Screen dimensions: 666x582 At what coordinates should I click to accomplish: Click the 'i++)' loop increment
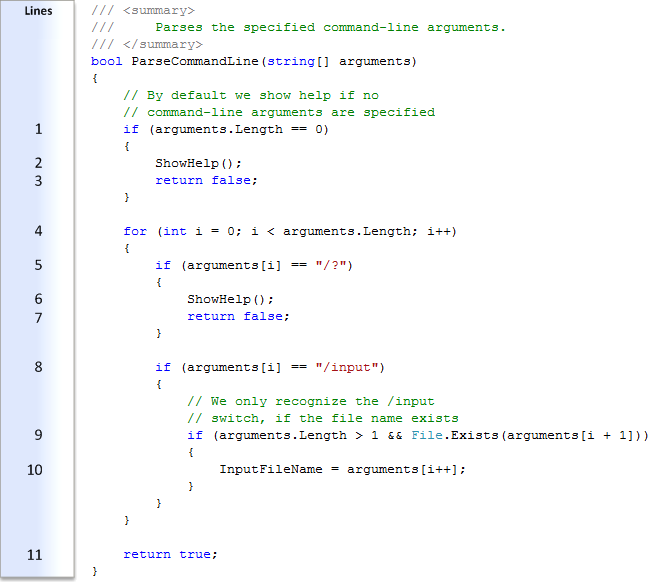(442, 232)
